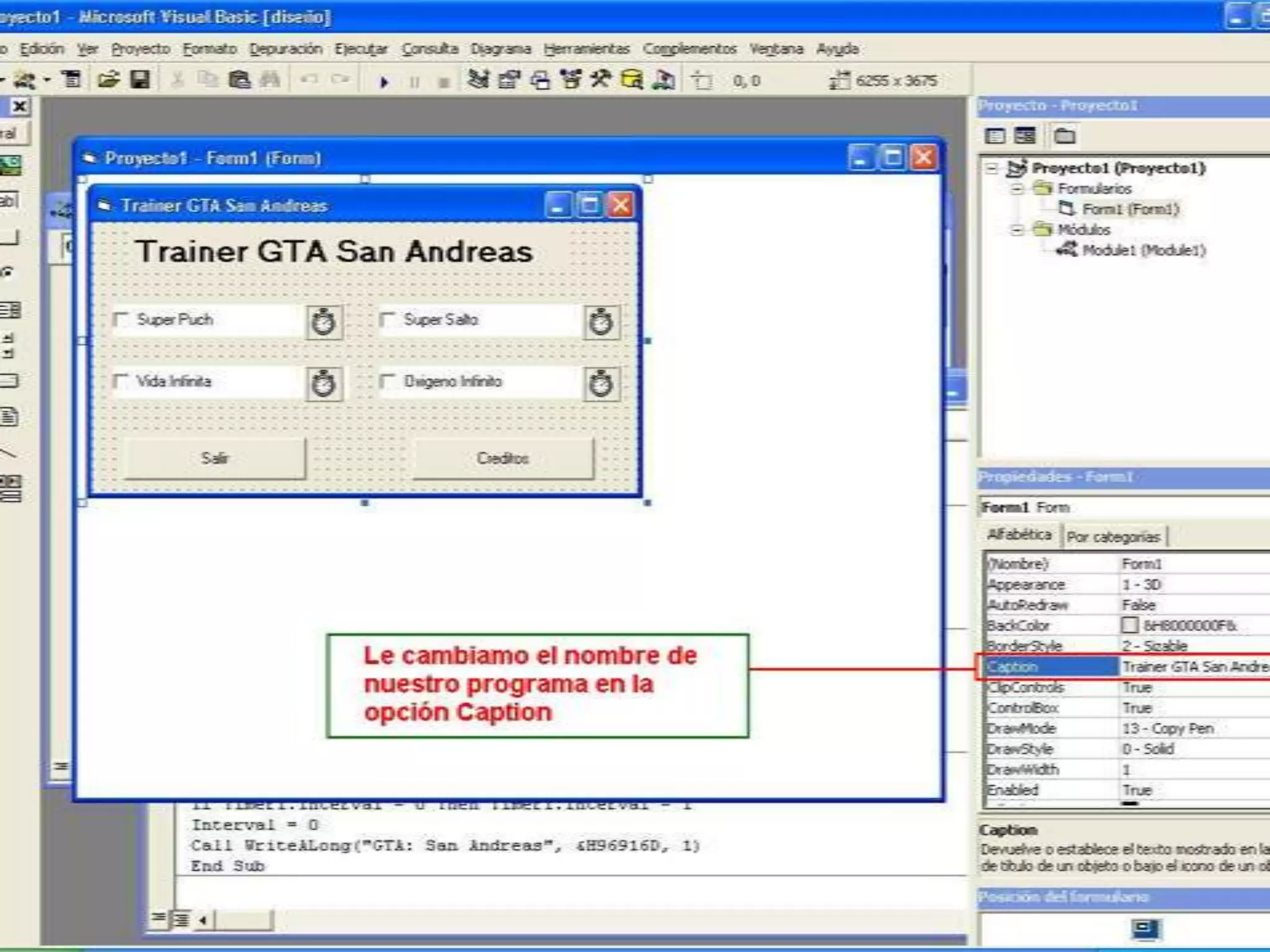Click the Save Project floppy icon
This screenshot has height=952, width=1270.
pos(140,80)
